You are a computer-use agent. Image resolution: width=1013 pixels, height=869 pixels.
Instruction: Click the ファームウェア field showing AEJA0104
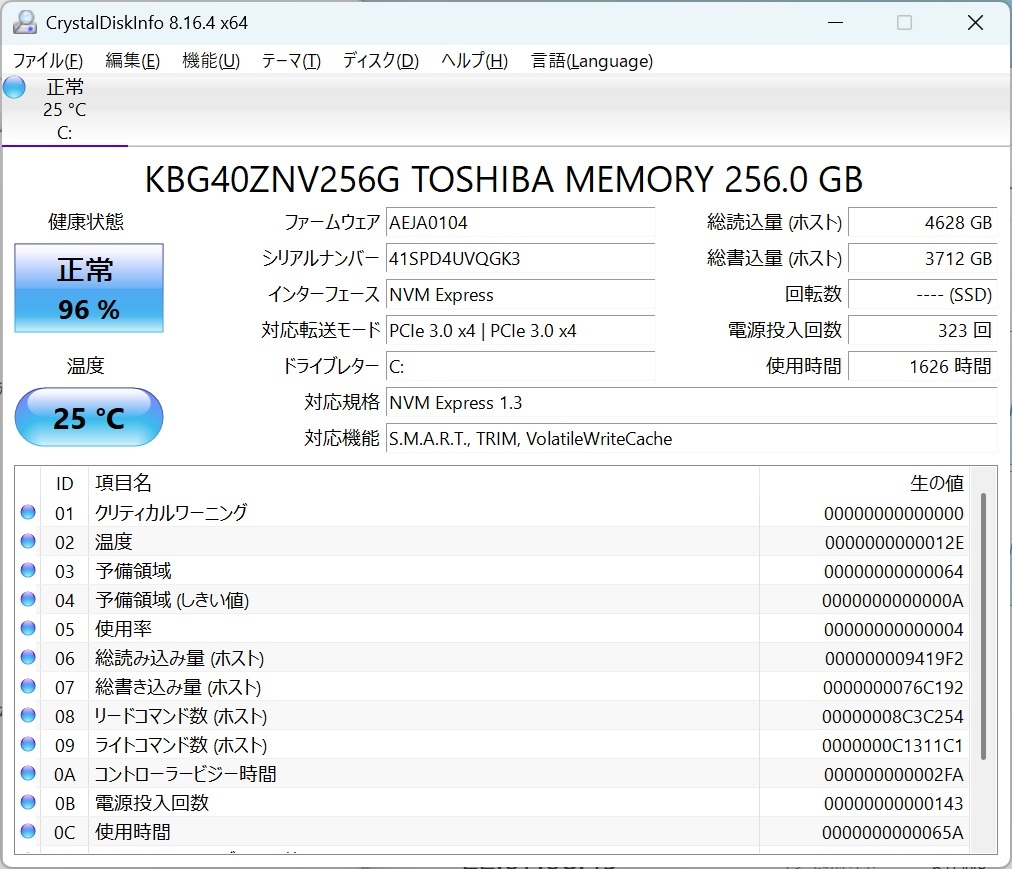click(x=520, y=222)
